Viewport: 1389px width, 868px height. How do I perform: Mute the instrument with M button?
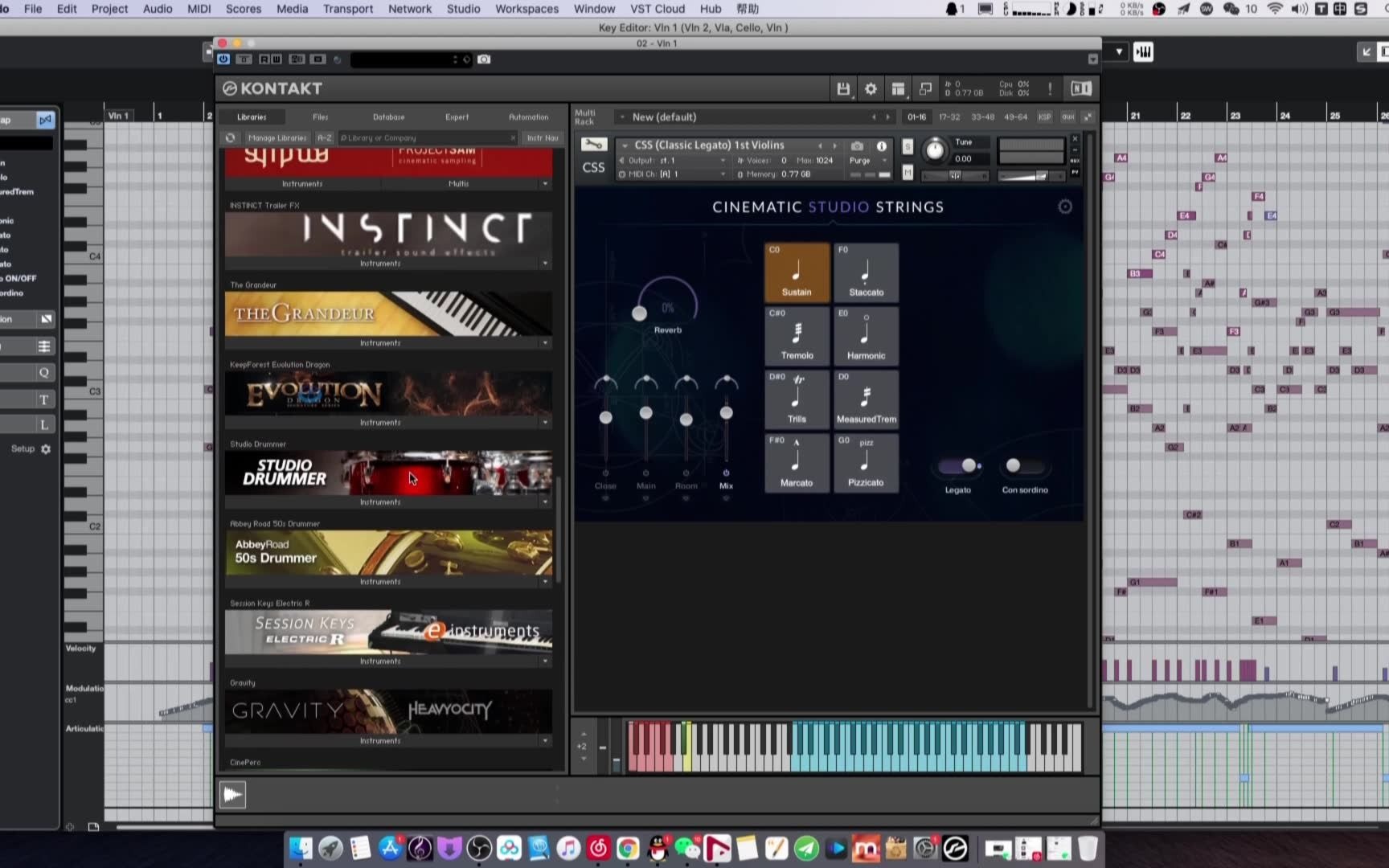click(x=908, y=172)
